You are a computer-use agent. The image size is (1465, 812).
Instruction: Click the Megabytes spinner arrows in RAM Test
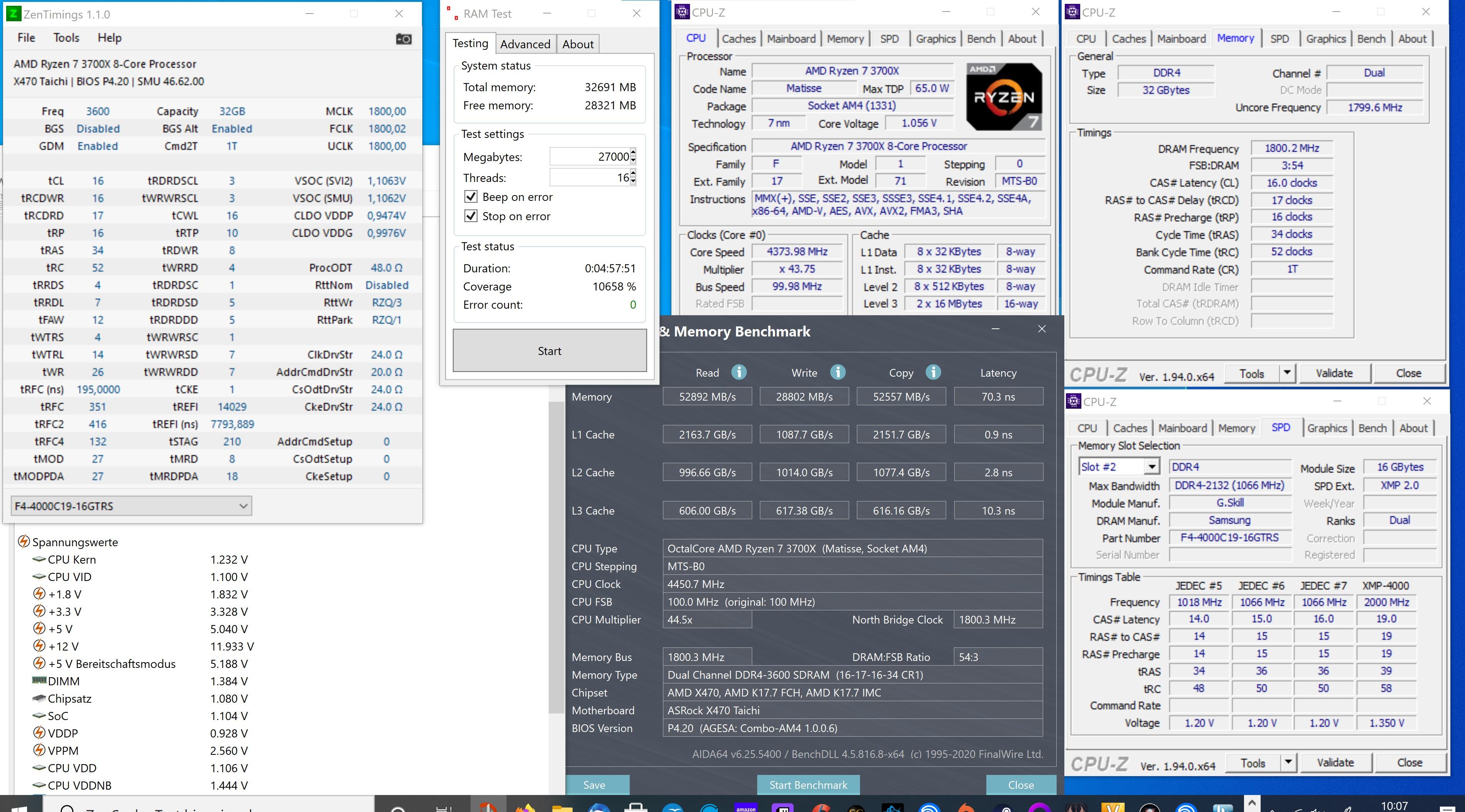click(x=633, y=156)
